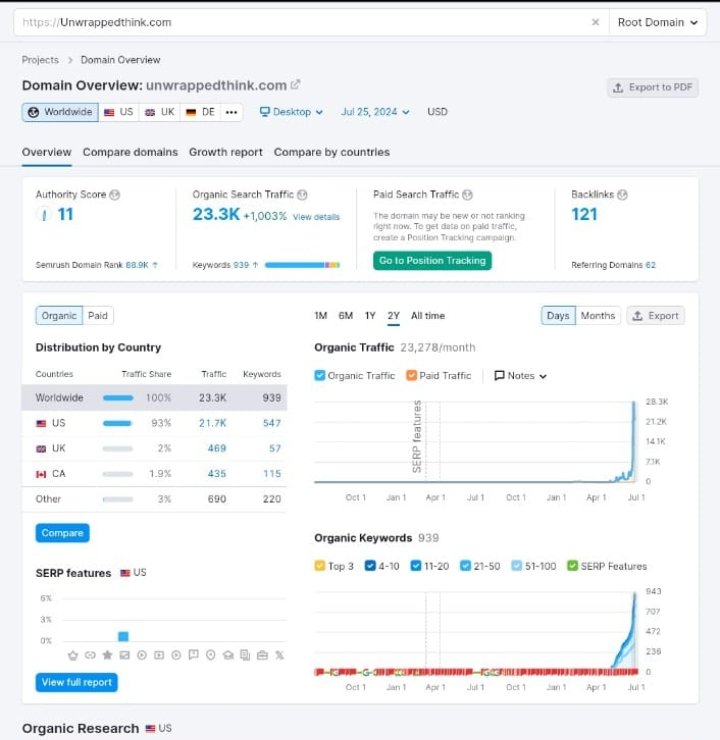720x740 pixels.
Task: Open the Compare by countries tab
Action: pos(332,152)
